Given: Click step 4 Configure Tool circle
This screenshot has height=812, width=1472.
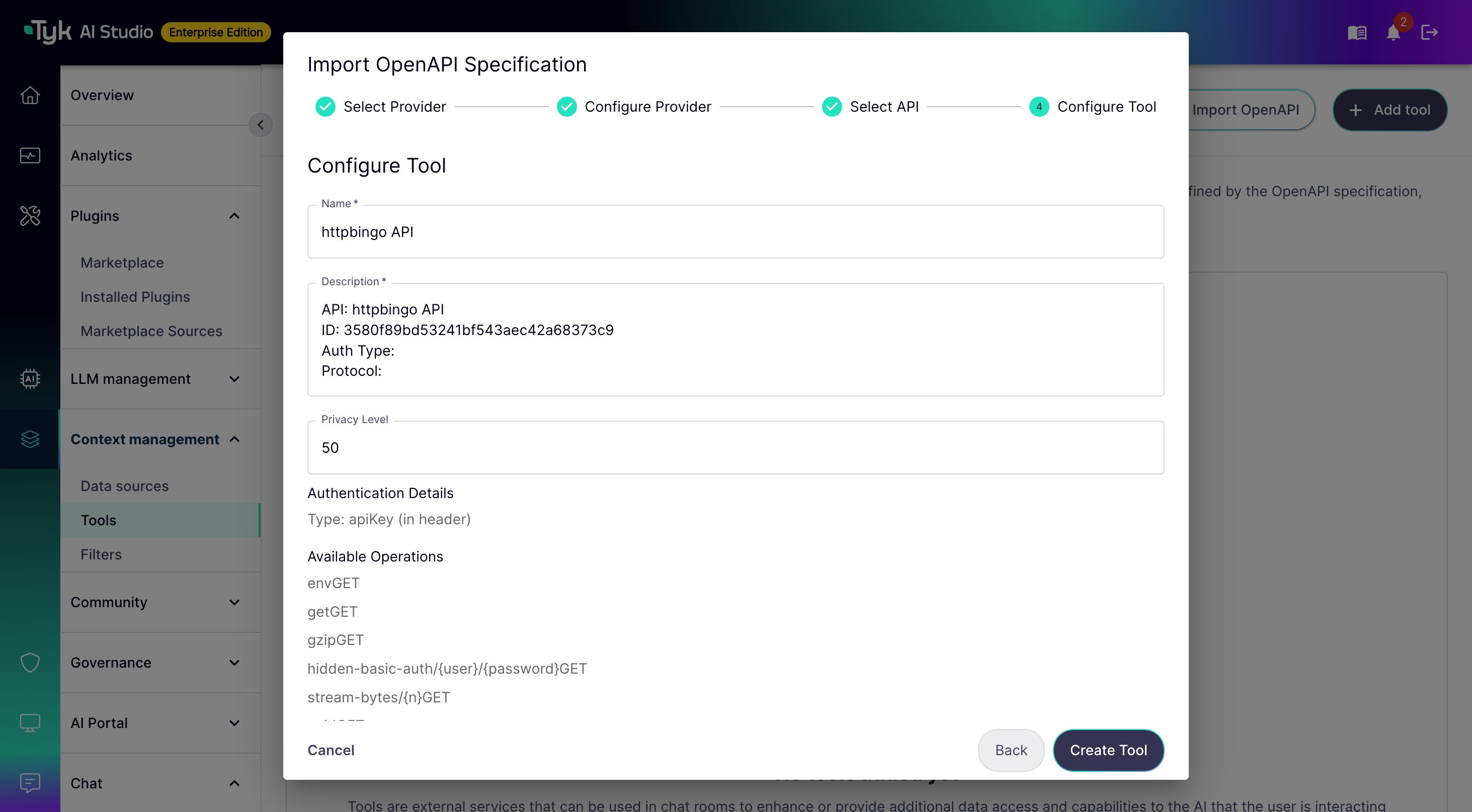Looking at the screenshot, I should tap(1039, 107).
